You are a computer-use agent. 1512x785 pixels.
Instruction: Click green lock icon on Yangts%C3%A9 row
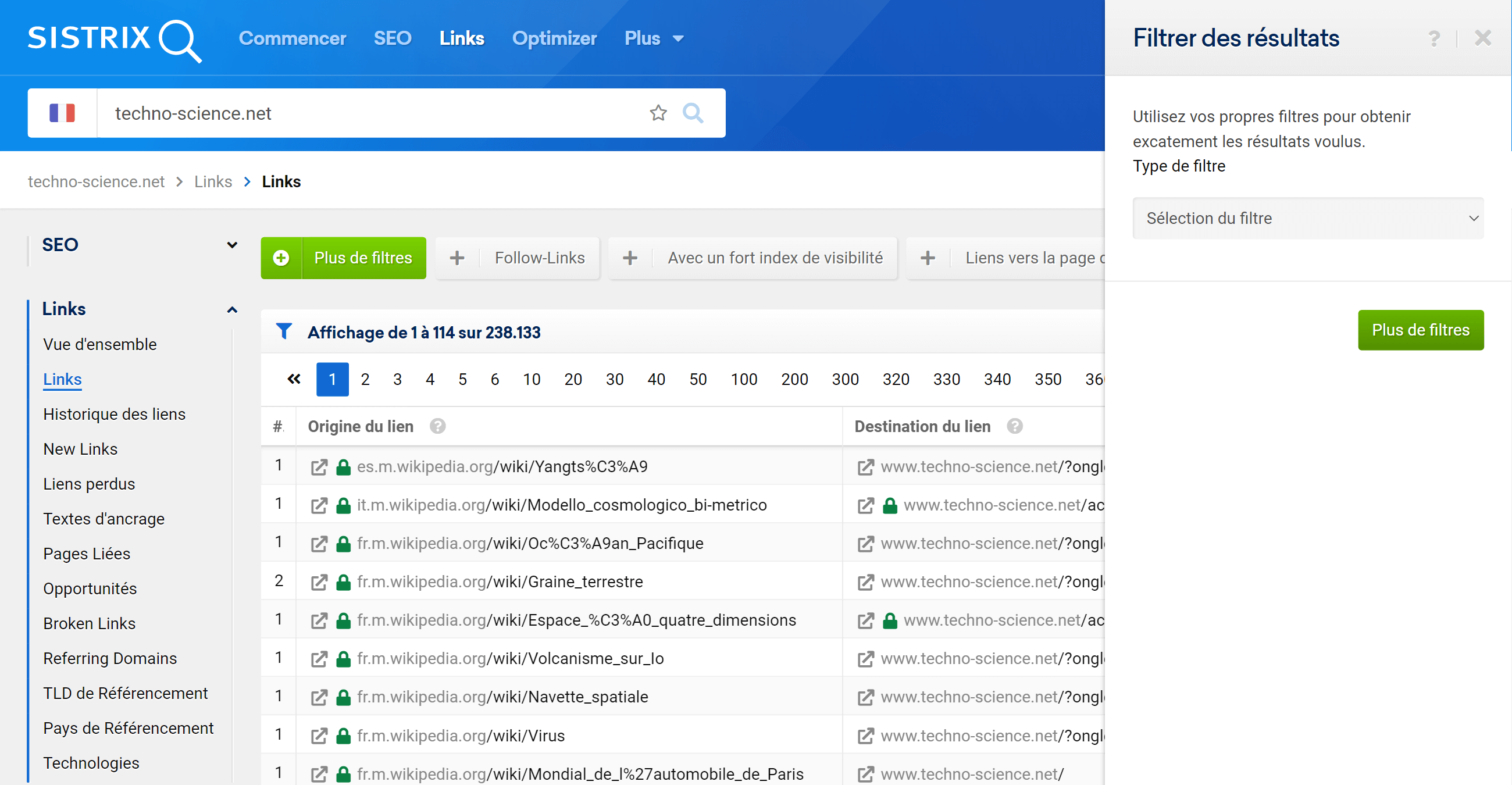pyautogui.click(x=343, y=467)
